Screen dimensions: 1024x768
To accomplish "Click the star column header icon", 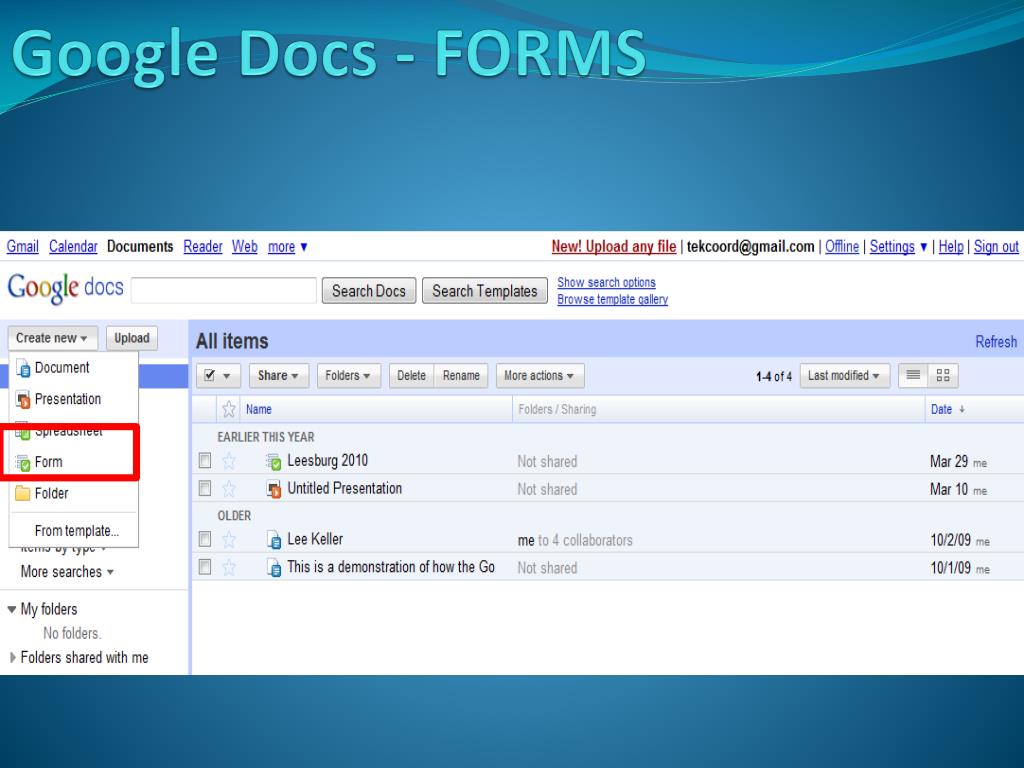I will 229,409.
